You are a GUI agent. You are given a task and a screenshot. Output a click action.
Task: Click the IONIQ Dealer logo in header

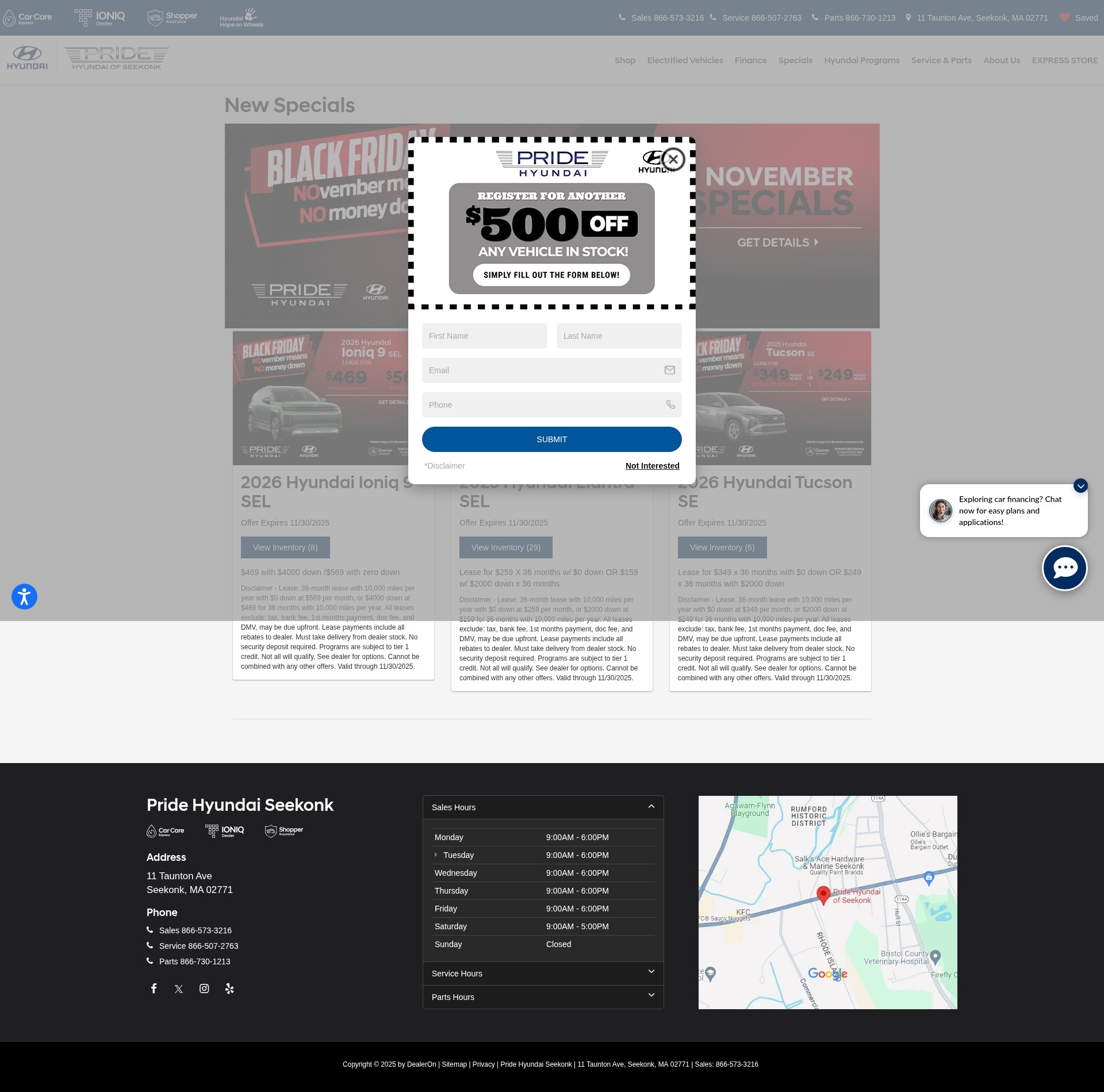tap(100, 18)
